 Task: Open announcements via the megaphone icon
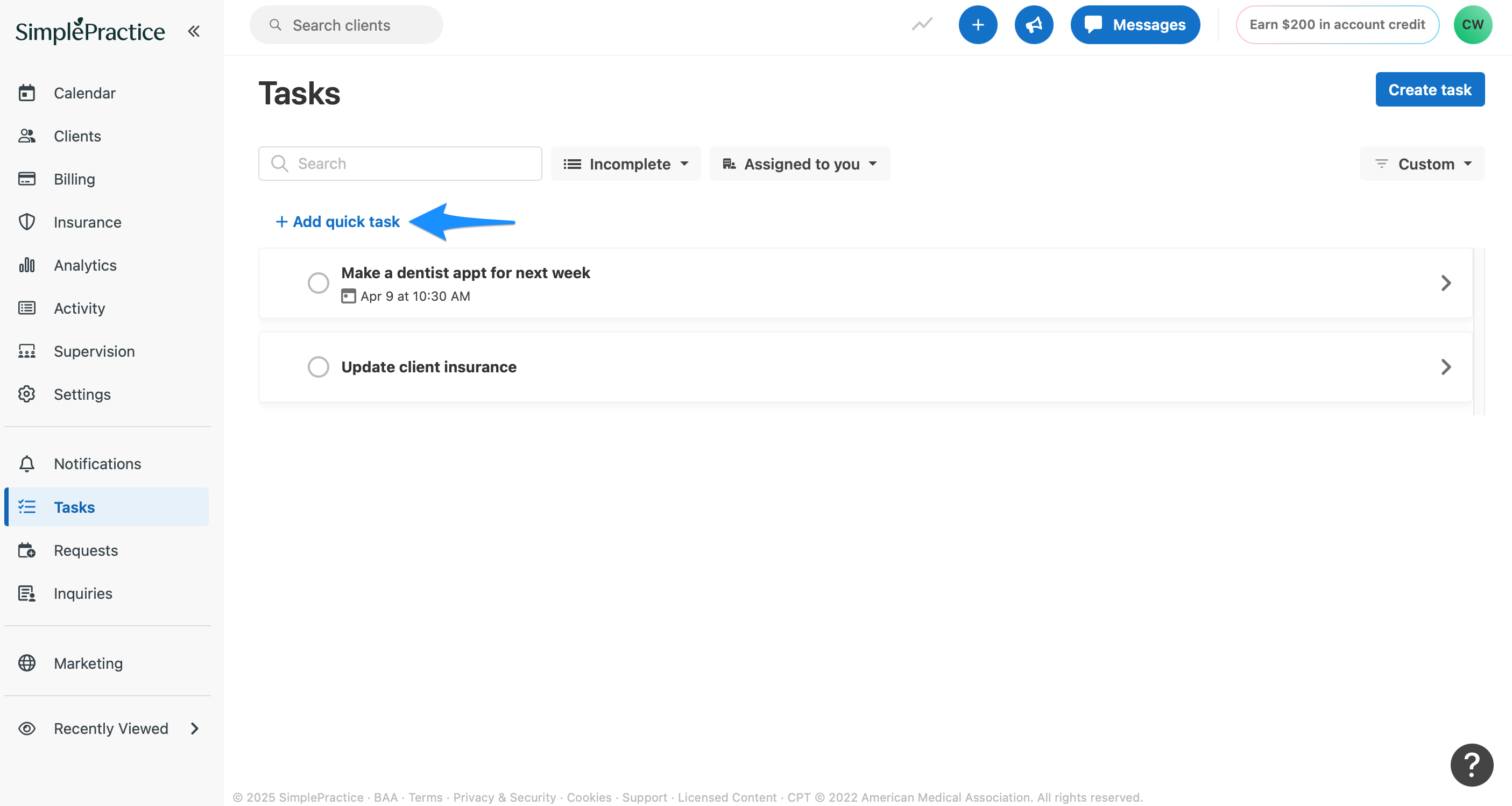coord(1034,25)
